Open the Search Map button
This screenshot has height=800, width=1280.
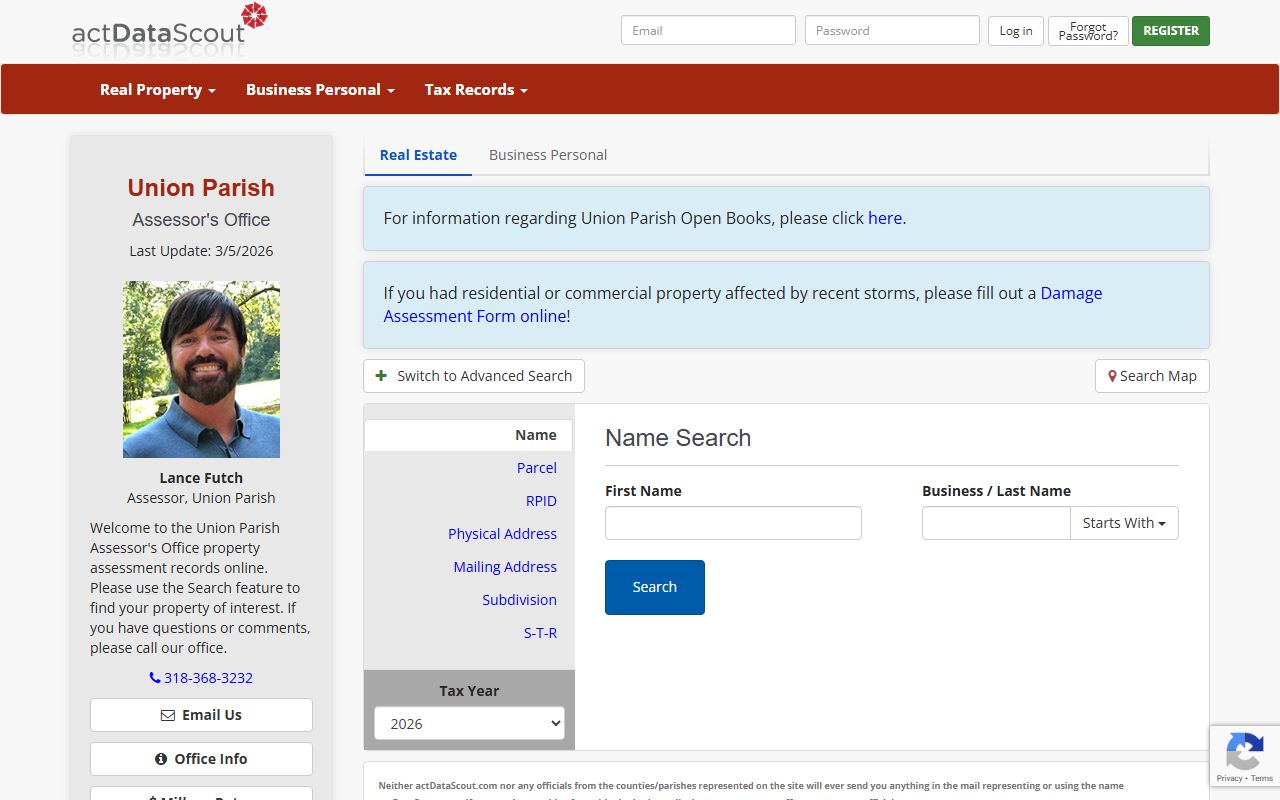1152,376
